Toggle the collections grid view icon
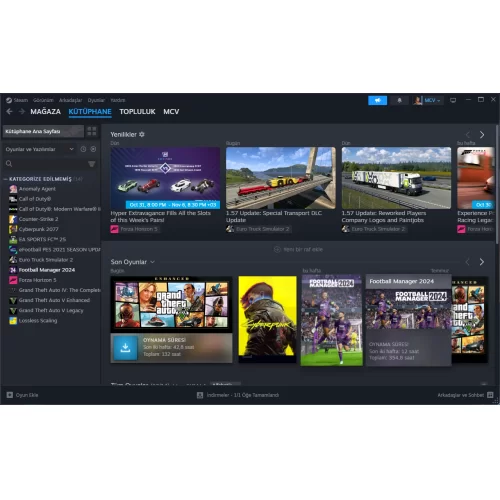500x500 pixels. point(92,131)
